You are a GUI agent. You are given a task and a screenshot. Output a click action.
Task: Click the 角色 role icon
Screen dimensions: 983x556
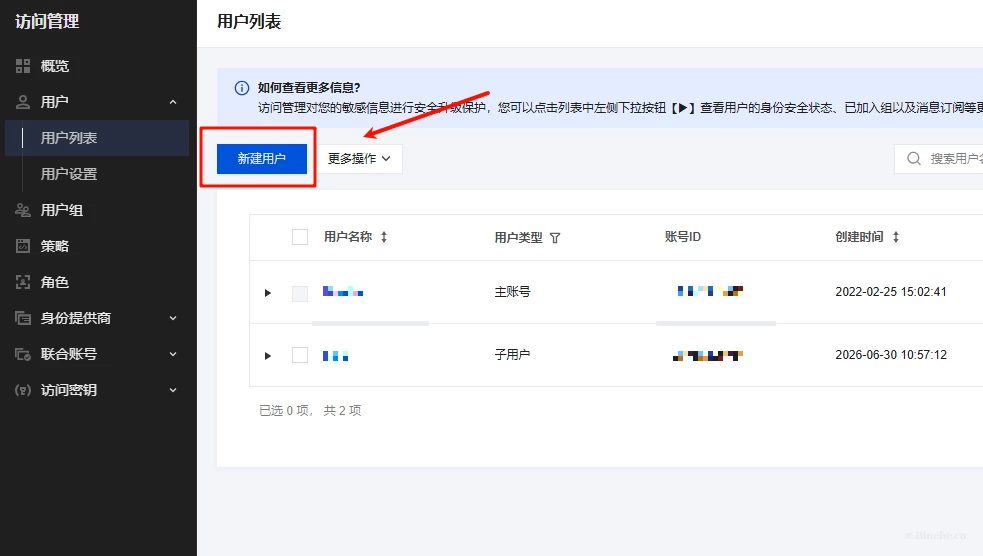point(23,282)
